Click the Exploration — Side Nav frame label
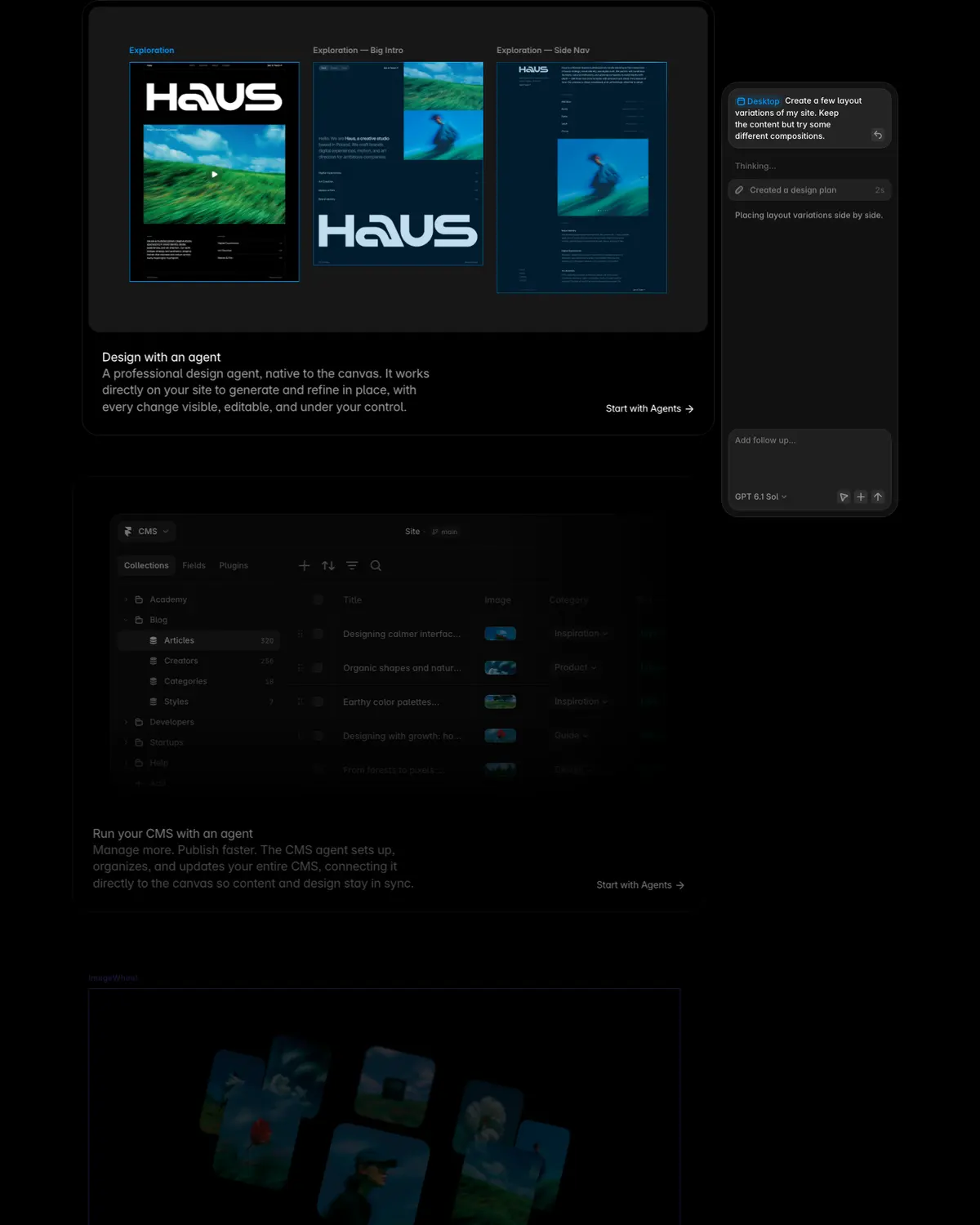 pos(543,51)
